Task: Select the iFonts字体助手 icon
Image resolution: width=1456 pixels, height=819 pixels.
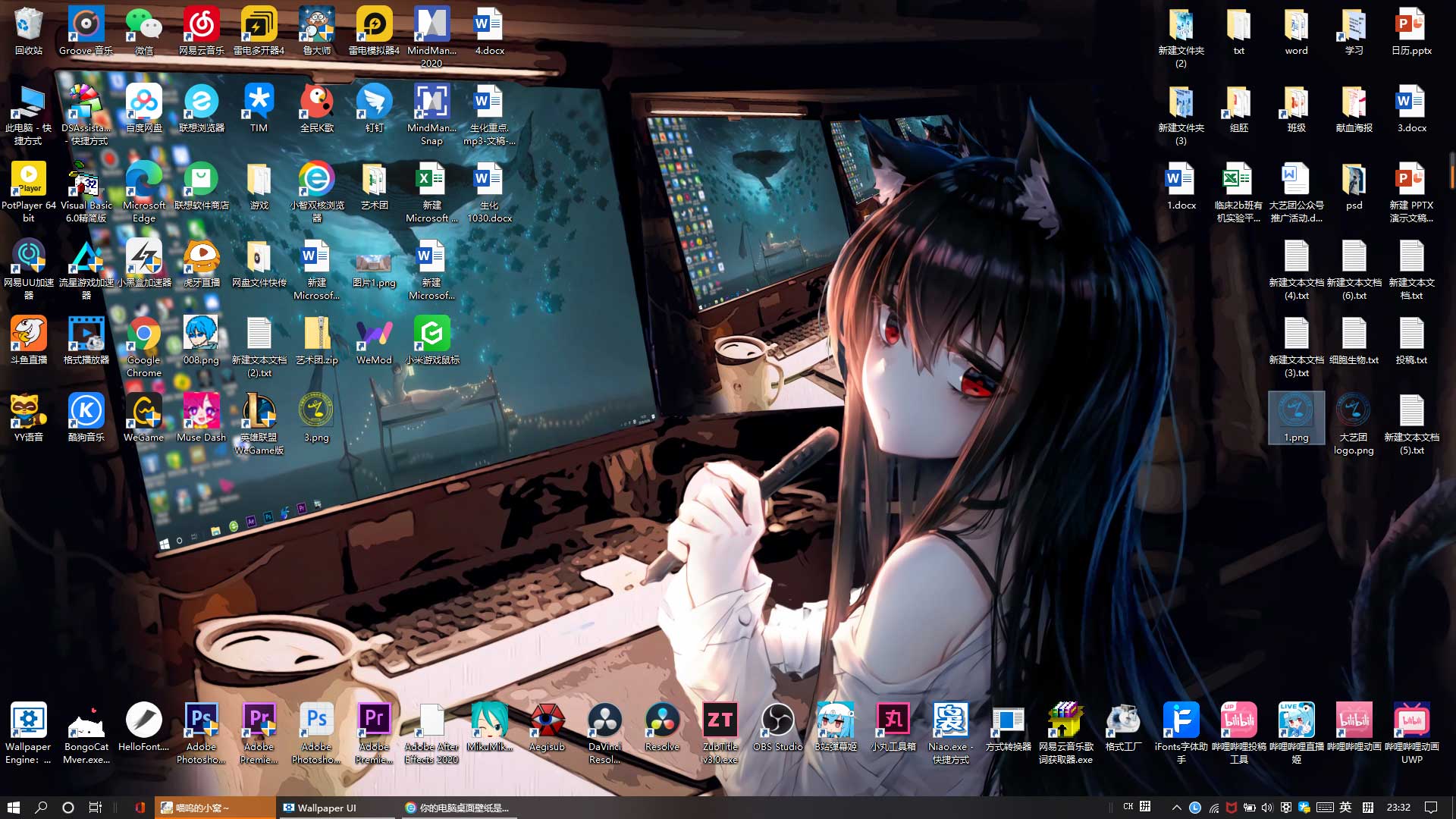Action: (1181, 733)
